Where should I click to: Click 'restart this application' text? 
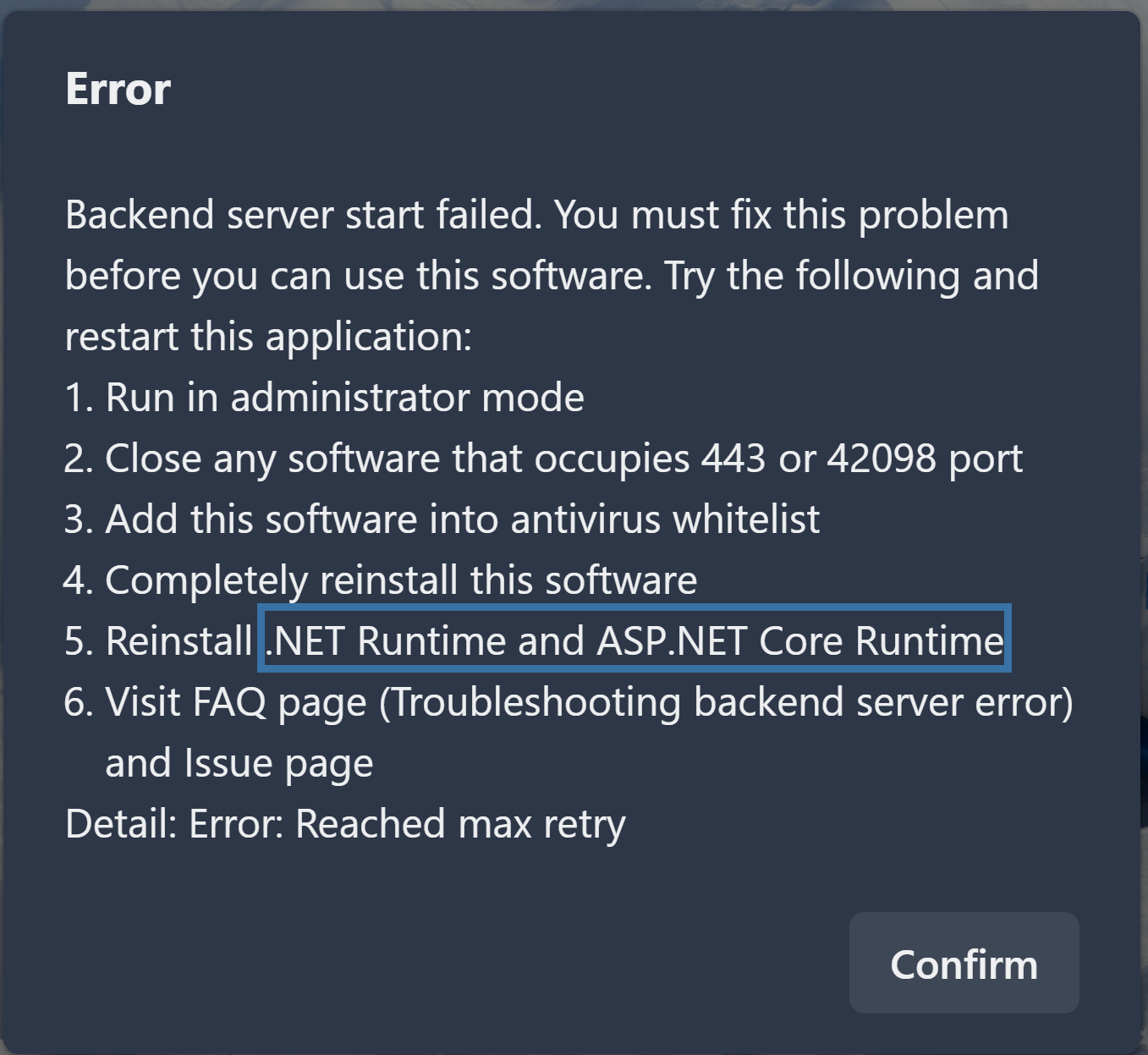(x=267, y=337)
